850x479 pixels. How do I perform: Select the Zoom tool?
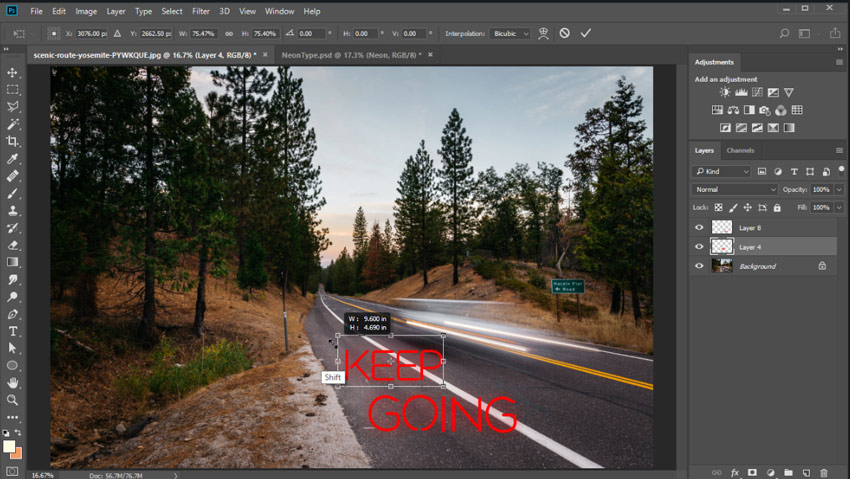[x=12, y=400]
